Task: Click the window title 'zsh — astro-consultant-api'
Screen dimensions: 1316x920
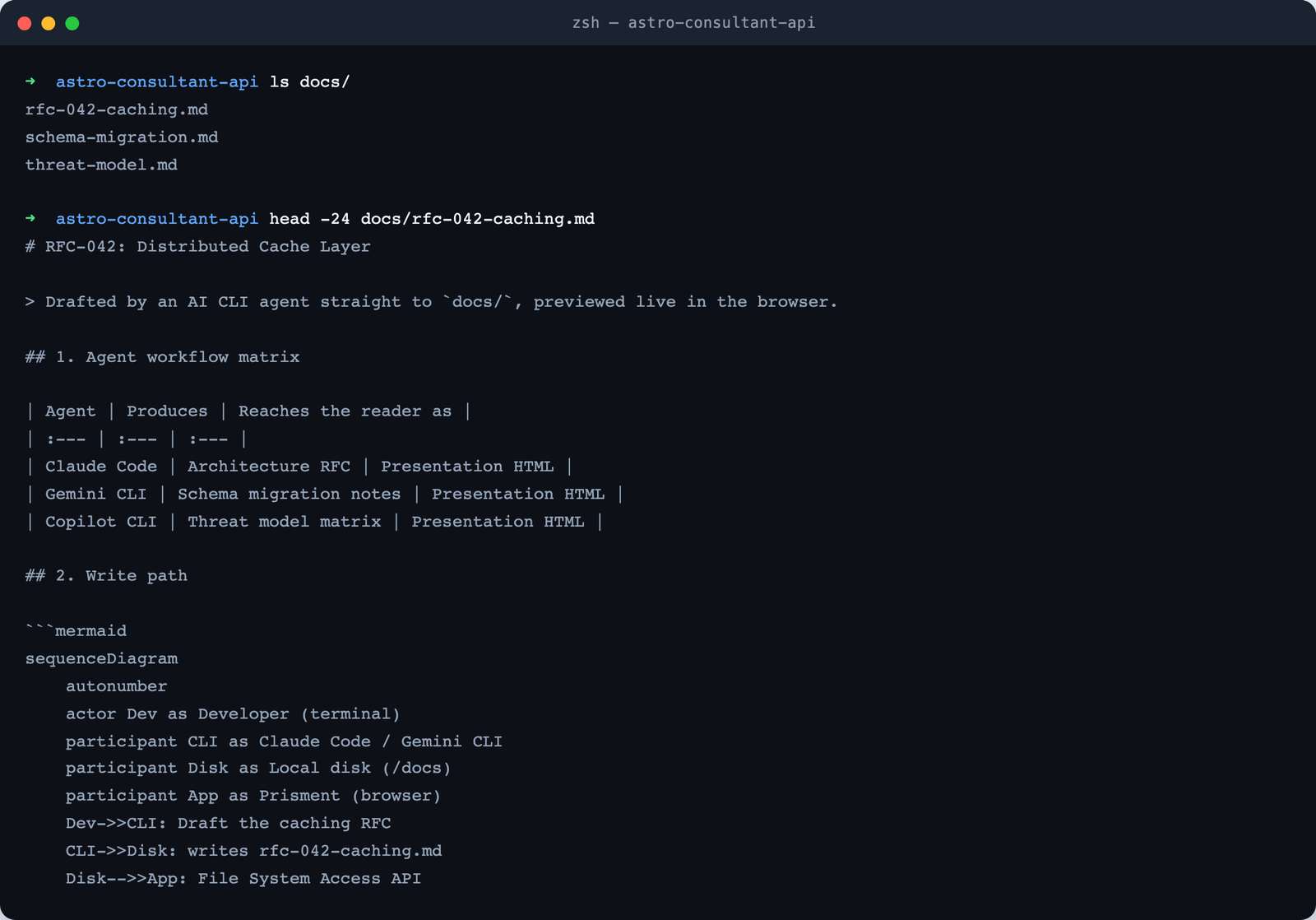Action: click(693, 23)
